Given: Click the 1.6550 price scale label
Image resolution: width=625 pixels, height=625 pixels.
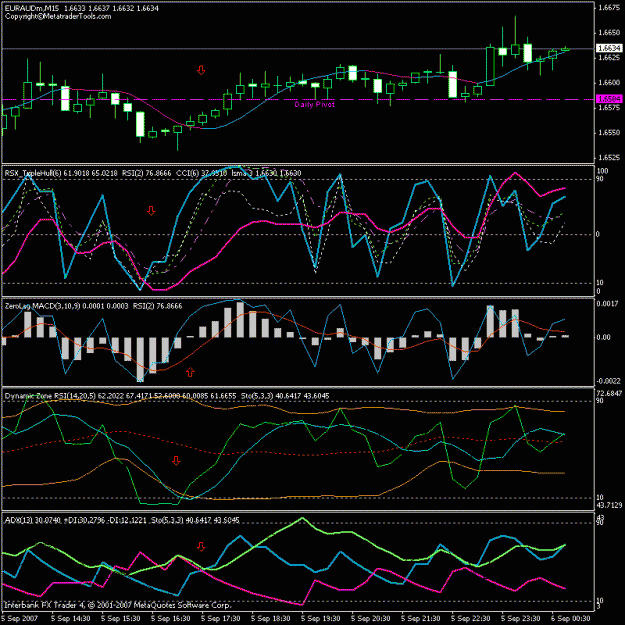Looking at the screenshot, I should (609, 132).
